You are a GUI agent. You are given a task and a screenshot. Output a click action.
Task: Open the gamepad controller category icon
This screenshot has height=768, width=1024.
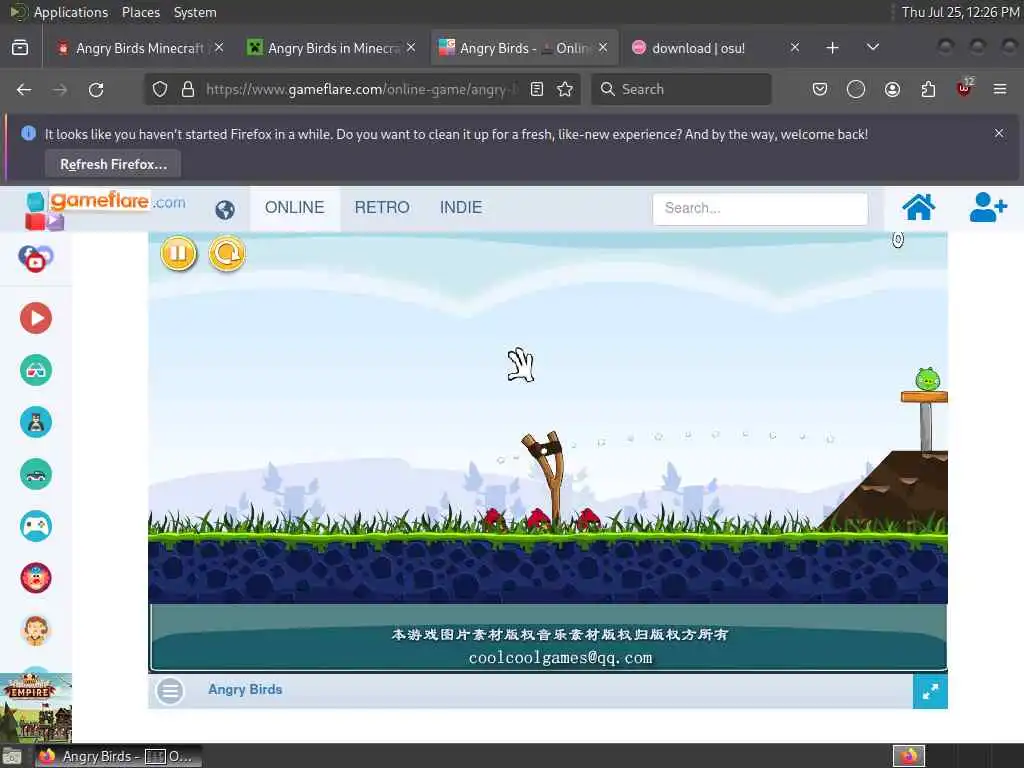coord(36,526)
